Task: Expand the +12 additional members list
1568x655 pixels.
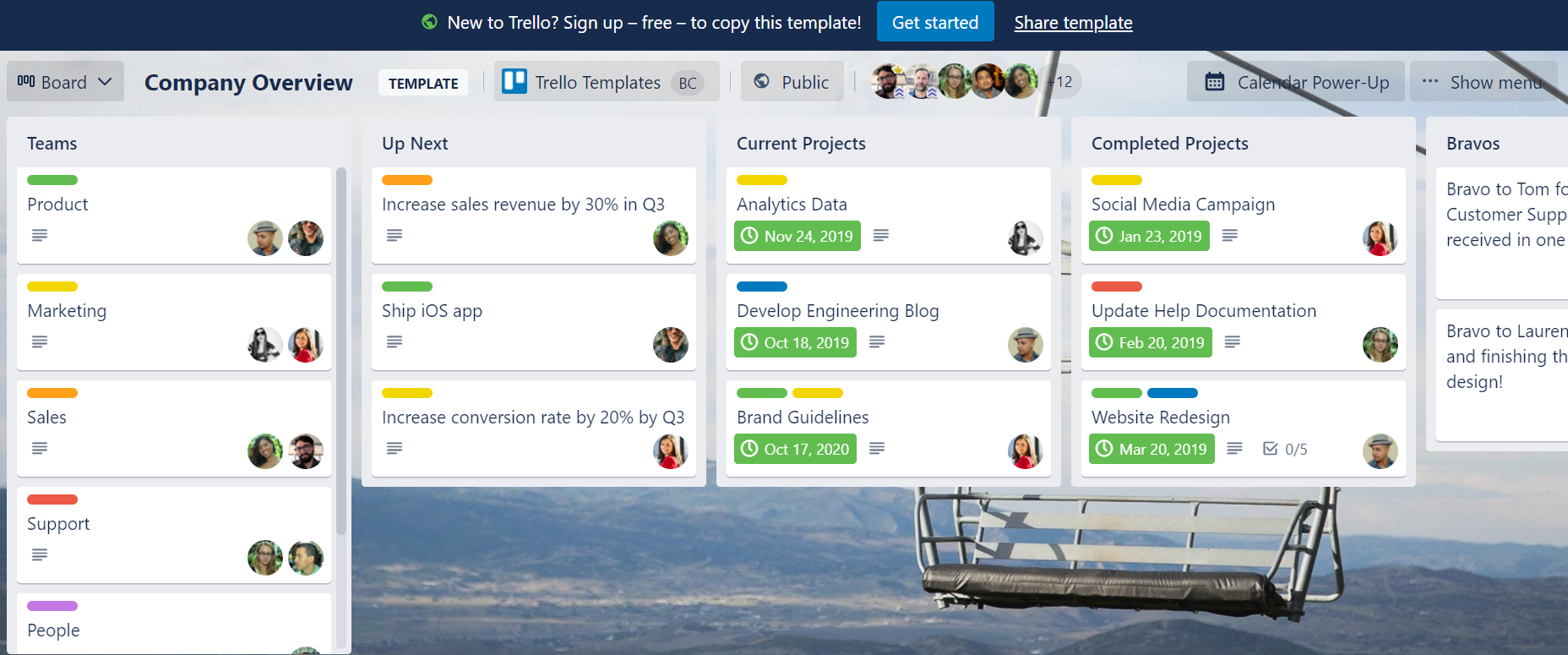Action: (x=1060, y=82)
